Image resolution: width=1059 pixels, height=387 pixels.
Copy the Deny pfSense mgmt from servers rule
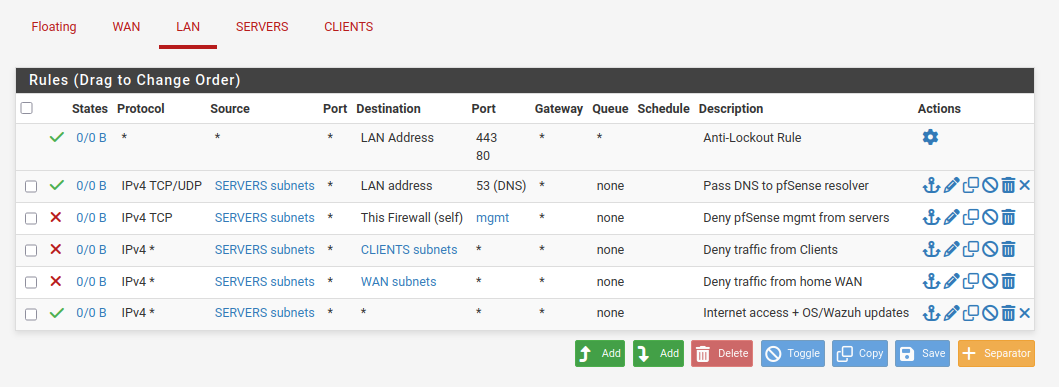coord(971,217)
